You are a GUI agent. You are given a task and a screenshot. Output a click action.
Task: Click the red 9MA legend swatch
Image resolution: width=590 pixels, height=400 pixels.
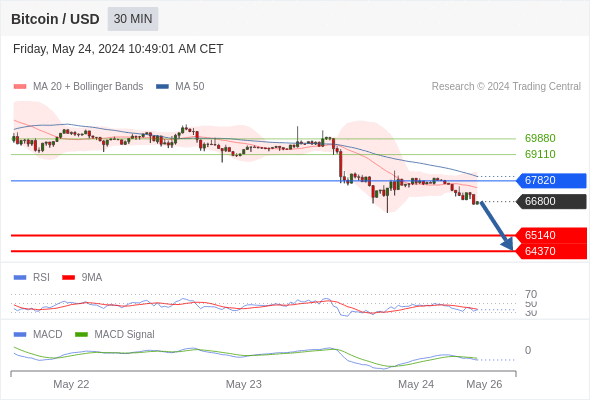[x=68, y=278]
